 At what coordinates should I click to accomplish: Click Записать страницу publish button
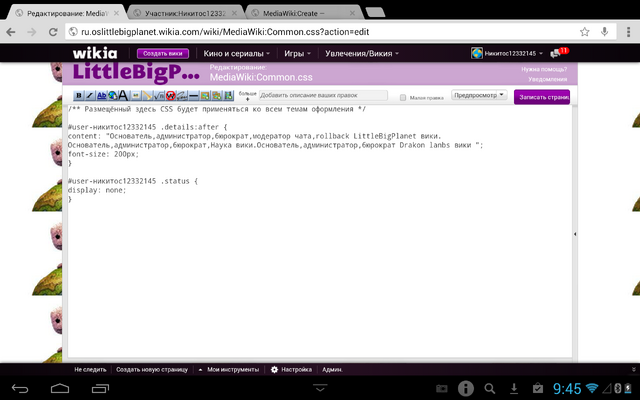(x=542, y=97)
